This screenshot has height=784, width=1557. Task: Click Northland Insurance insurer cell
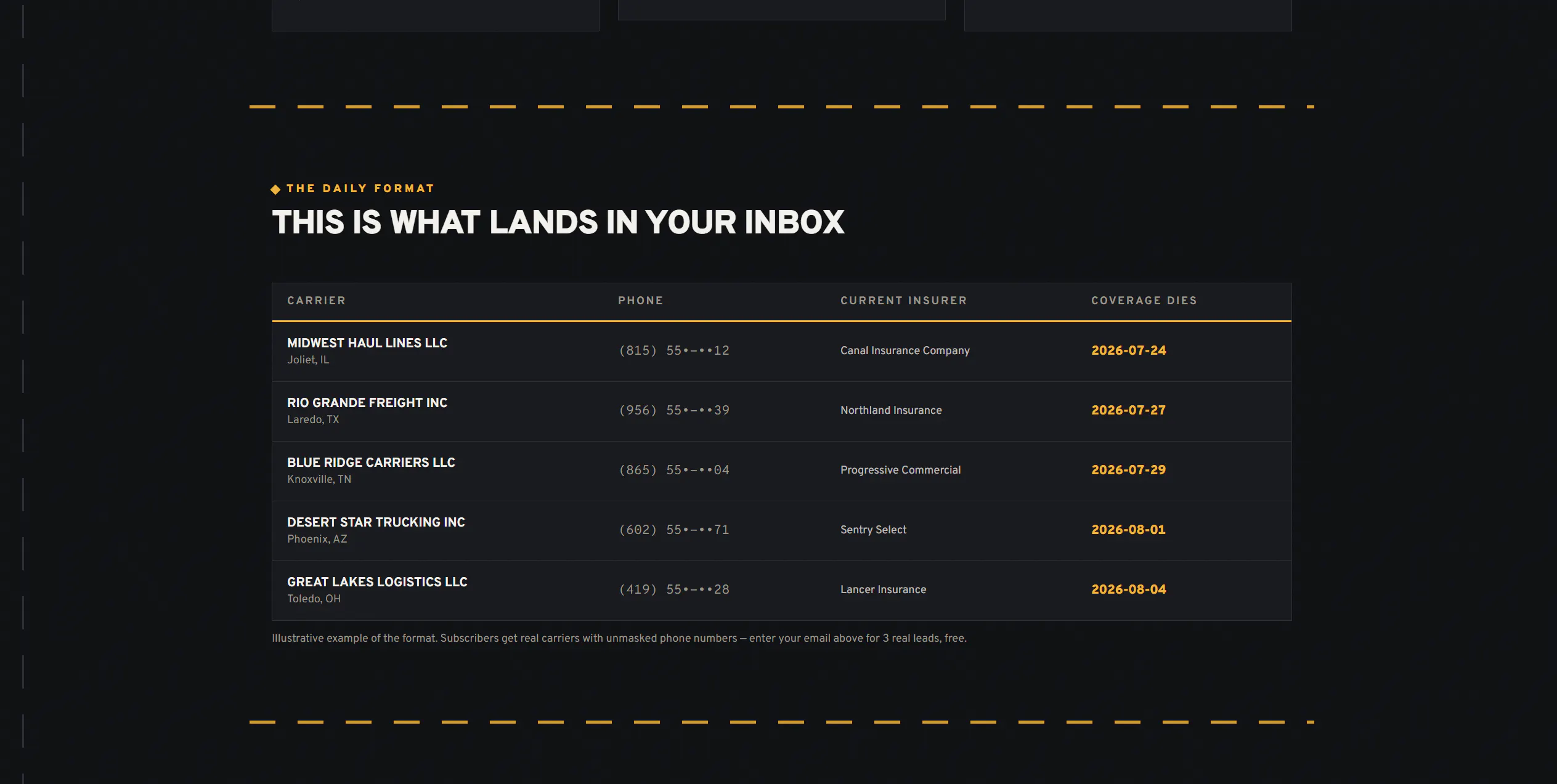(891, 410)
